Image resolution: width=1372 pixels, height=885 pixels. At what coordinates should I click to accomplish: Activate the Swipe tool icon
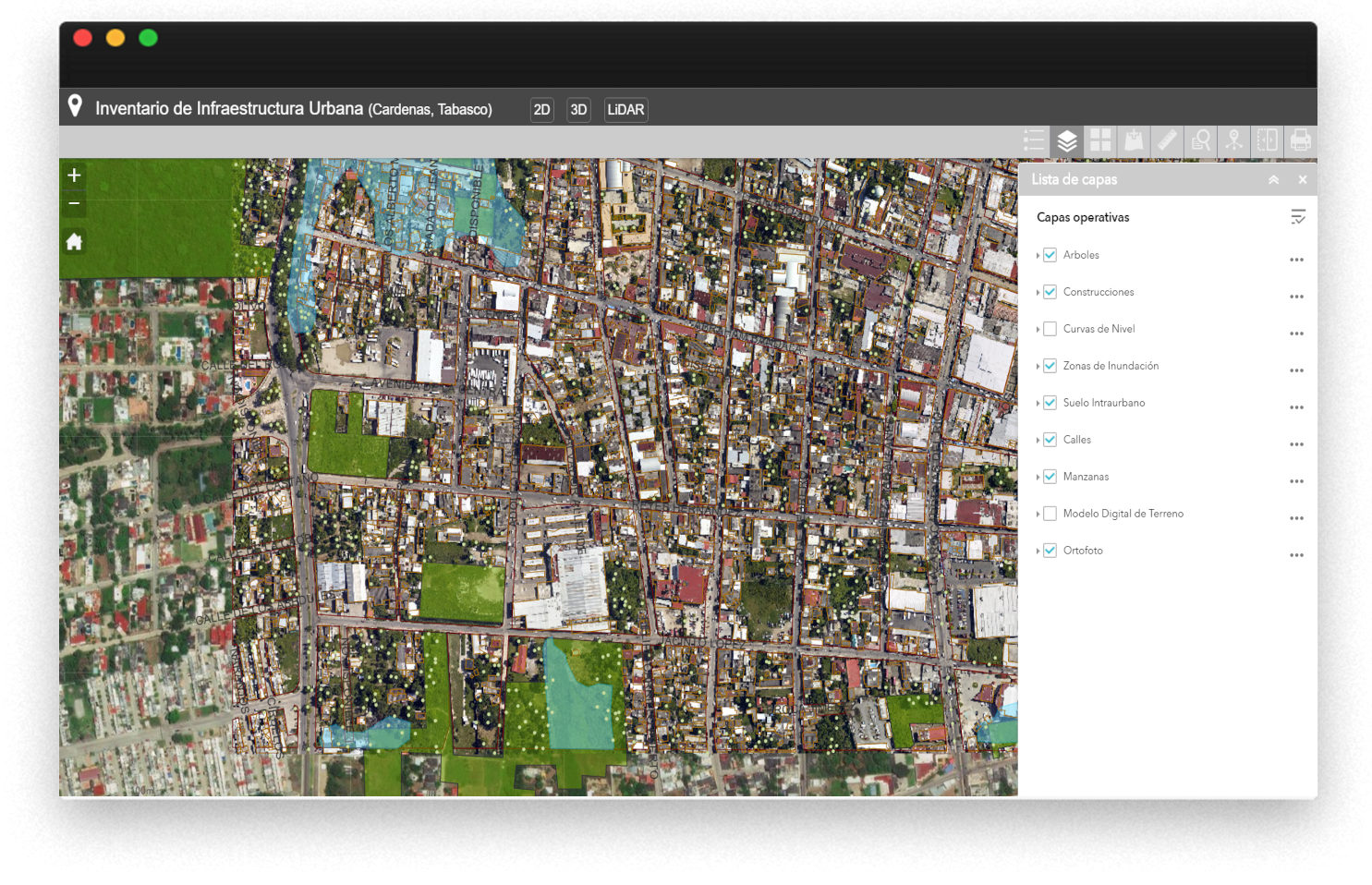coord(1267,140)
